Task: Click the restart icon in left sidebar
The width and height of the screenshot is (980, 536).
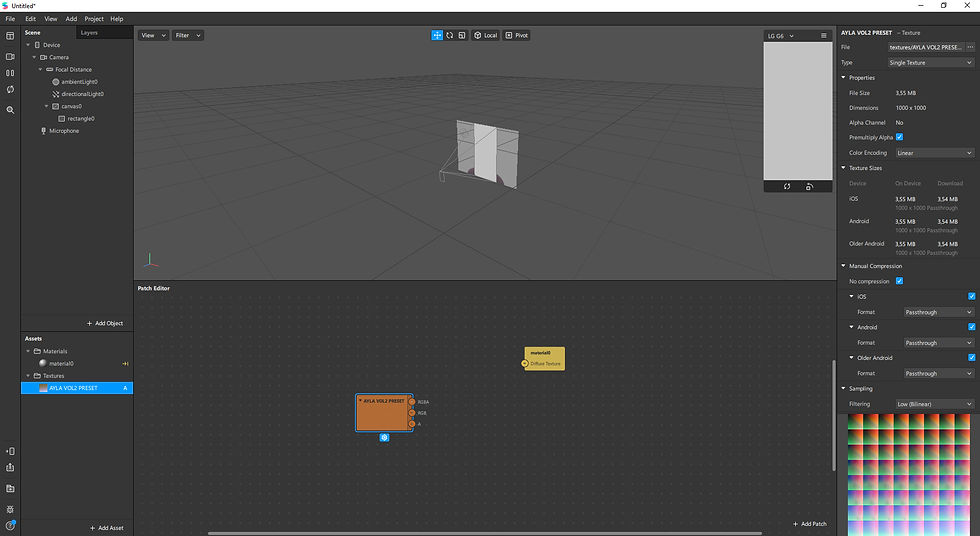Action: [x=10, y=89]
